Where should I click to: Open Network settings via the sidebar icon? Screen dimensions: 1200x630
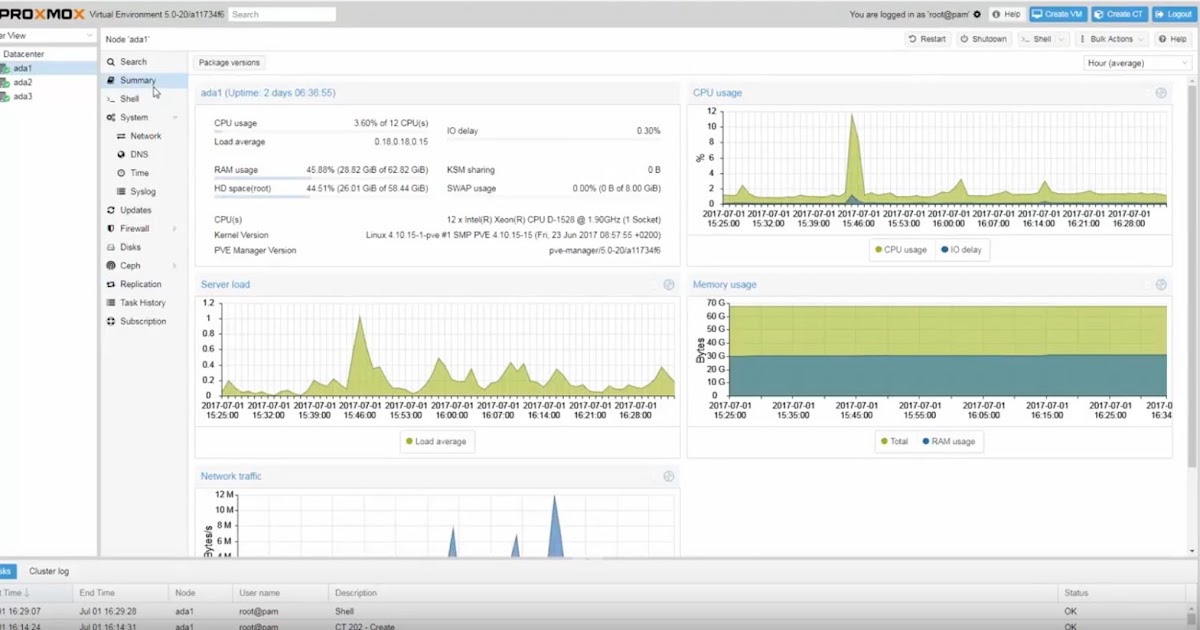(x=123, y=136)
